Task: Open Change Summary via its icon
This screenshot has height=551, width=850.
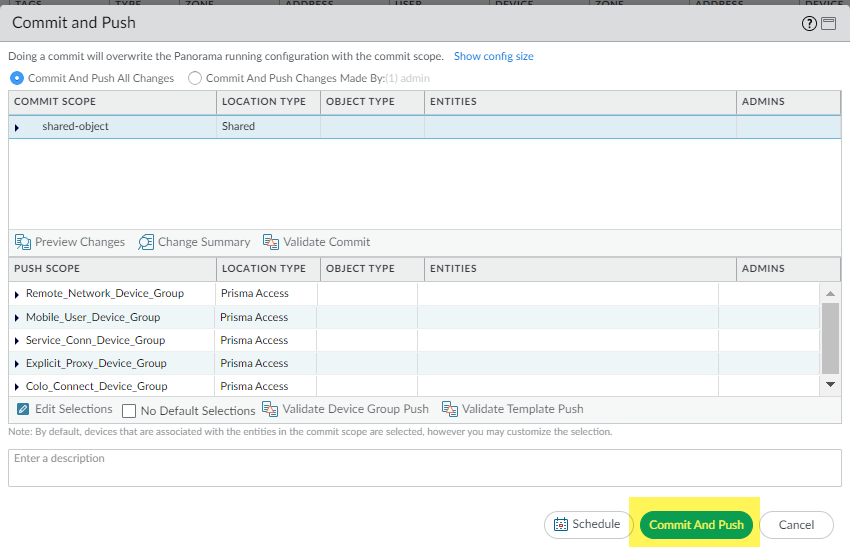Action: pyautogui.click(x=146, y=242)
